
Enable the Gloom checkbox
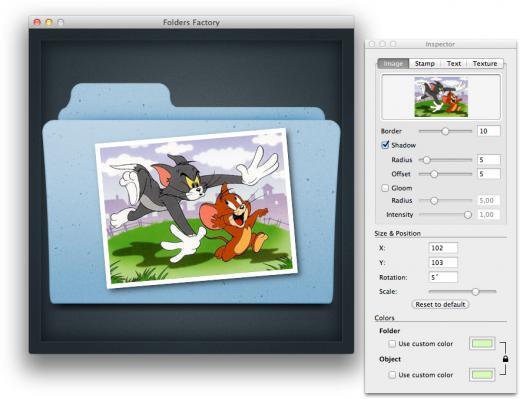click(385, 188)
